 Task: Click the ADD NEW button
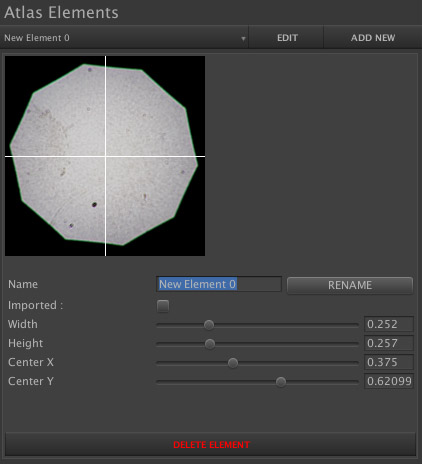[373, 38]
